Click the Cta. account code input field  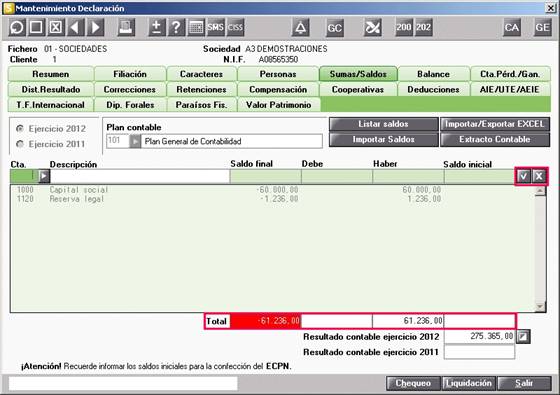[x=24, y=176]
